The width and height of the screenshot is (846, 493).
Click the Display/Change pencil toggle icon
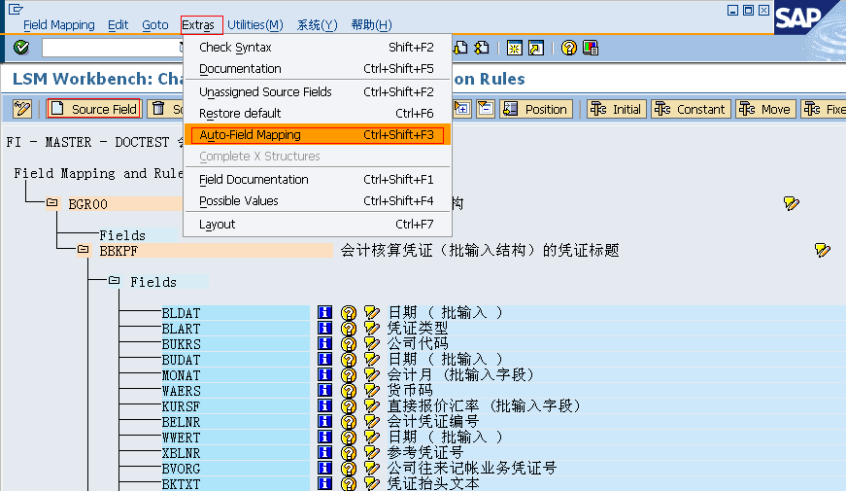pos(22,109)
